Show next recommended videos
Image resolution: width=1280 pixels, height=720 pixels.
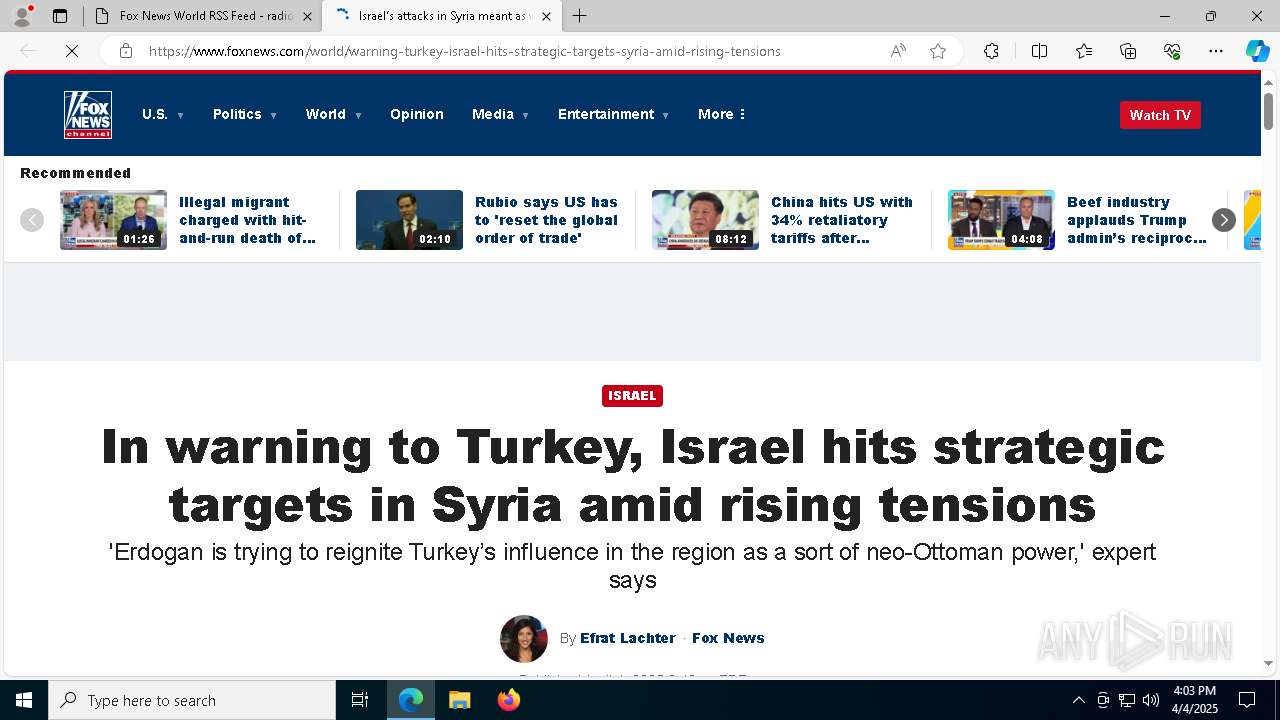click(1224, 220)
